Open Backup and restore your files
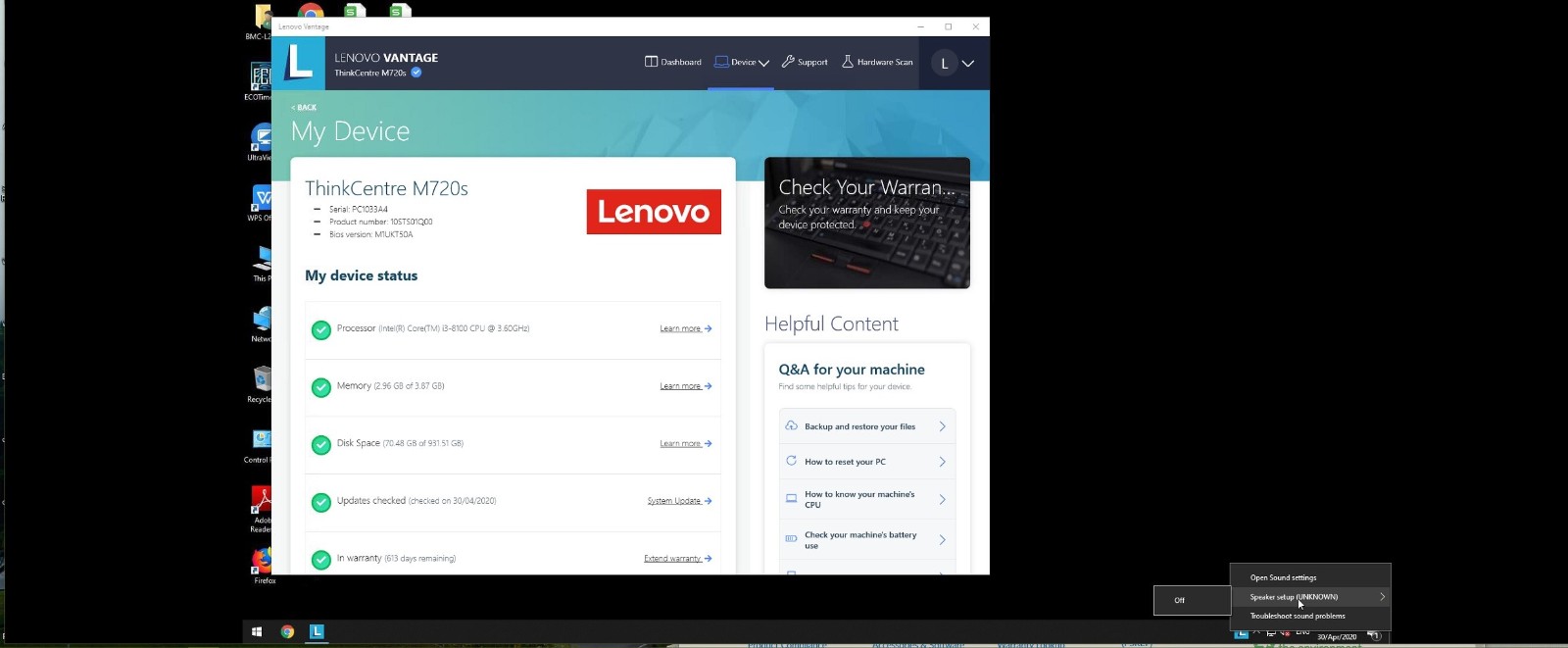This screenshot has height=648, width=1568. pyautogui.click(x=867, y=426)
